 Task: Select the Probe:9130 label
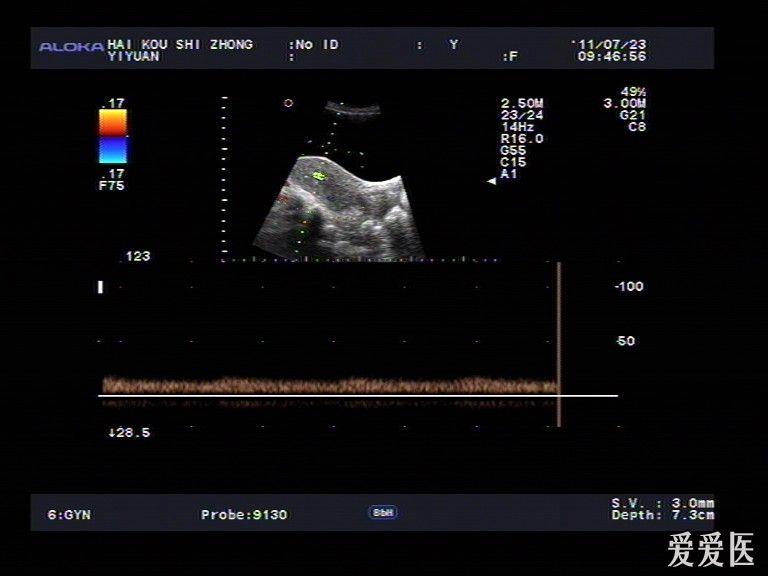pyautogui.click(x=243, y=515)
